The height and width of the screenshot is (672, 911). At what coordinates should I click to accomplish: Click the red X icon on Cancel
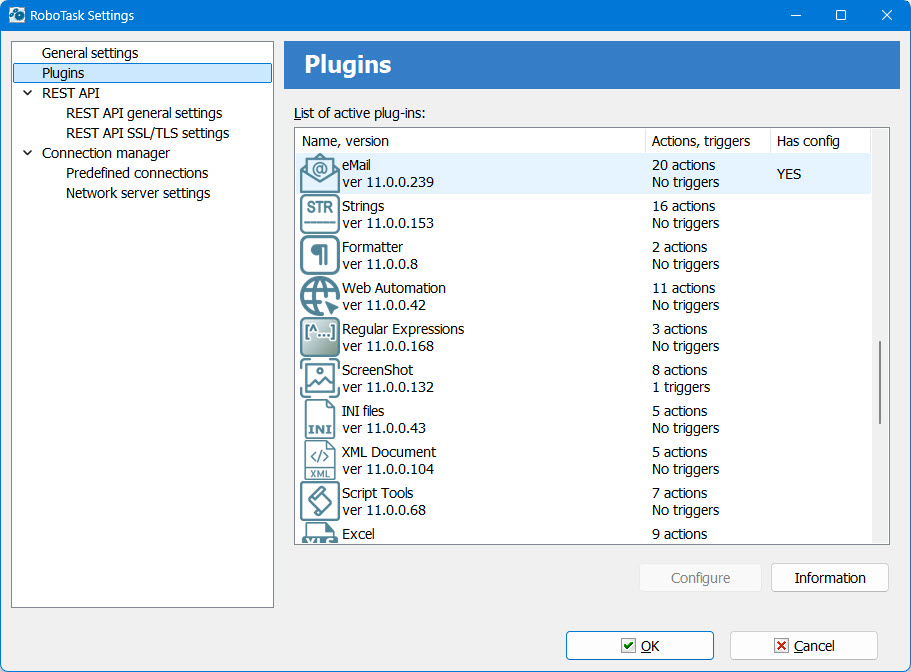point(781,646)
